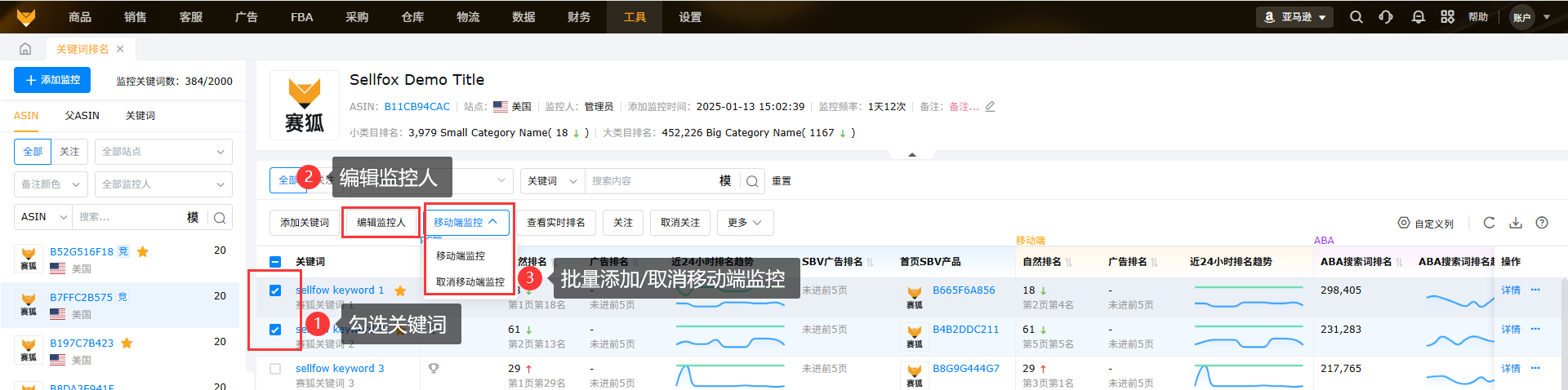The width and height of the screenshot is (1568, 390).
Task: Sort by mobile 自然排名 column
Action: [x=1068, y=262]
